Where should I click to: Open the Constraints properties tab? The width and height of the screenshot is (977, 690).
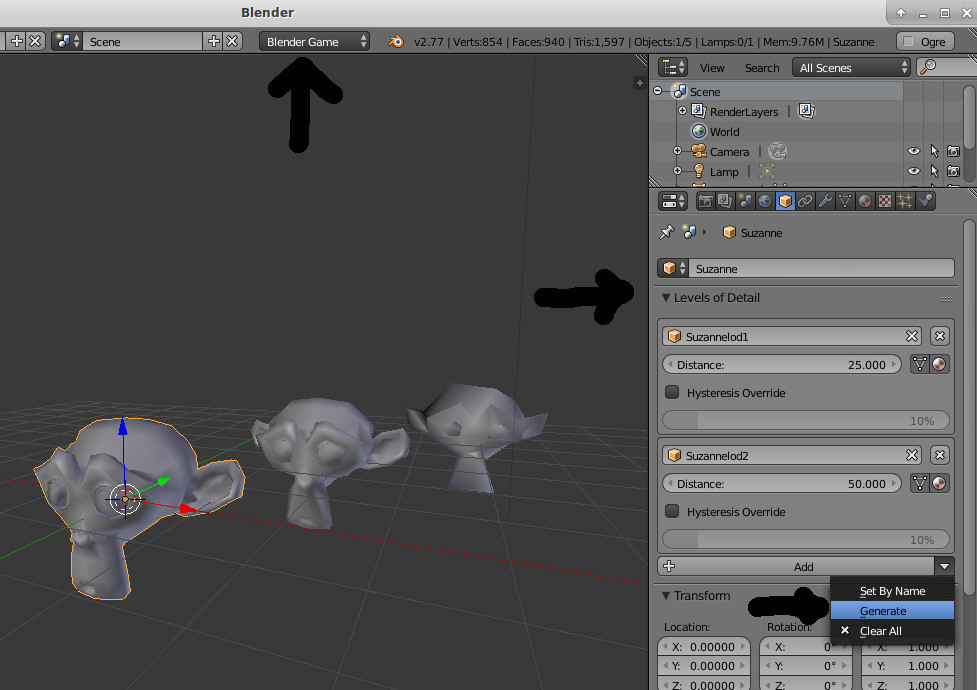click(x=805, y=201)
